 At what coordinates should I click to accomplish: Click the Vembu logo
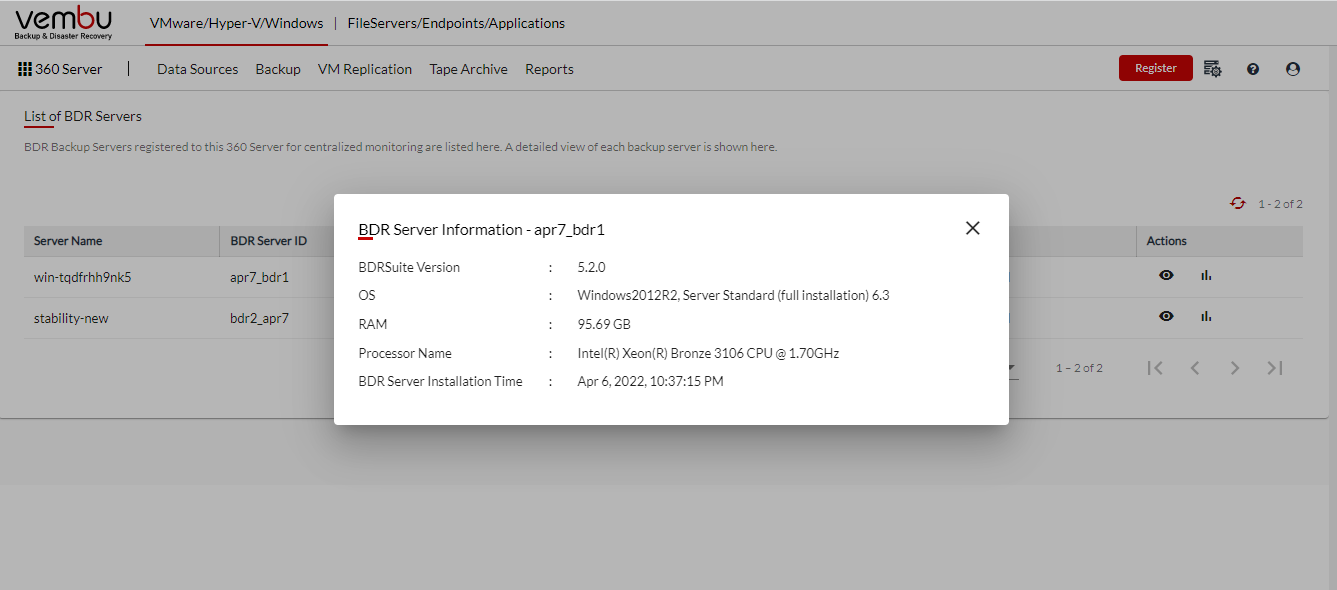tap(64, 23)
